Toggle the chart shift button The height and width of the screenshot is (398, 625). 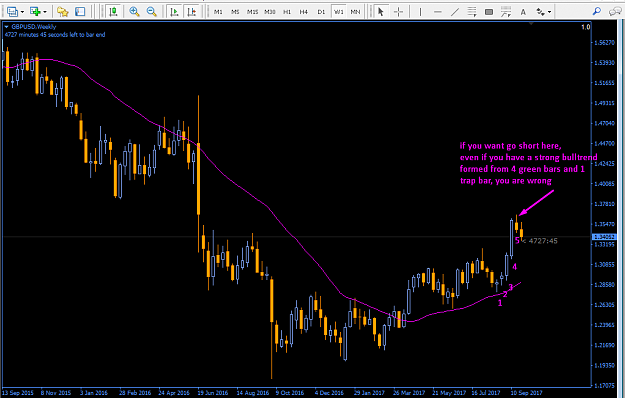click(192, 12)
